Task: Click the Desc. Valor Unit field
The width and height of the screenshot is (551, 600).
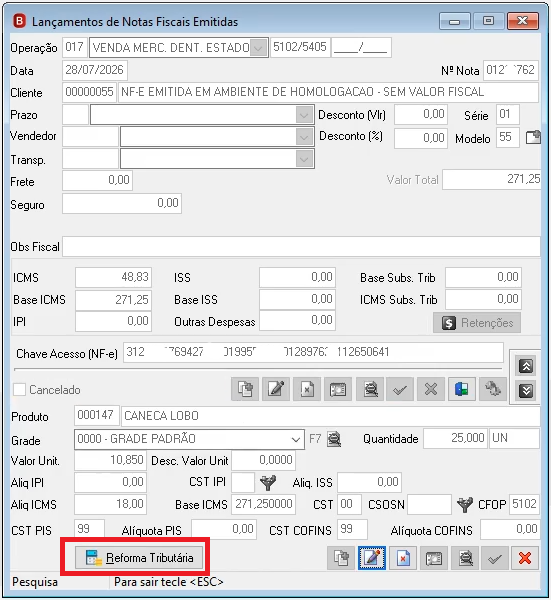Action: point(264,460)
